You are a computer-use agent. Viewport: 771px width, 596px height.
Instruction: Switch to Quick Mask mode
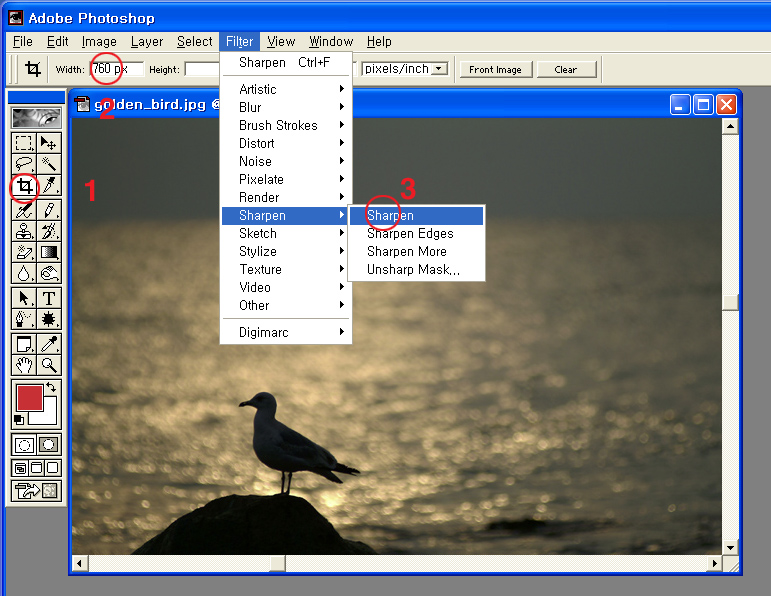[48, 444]
